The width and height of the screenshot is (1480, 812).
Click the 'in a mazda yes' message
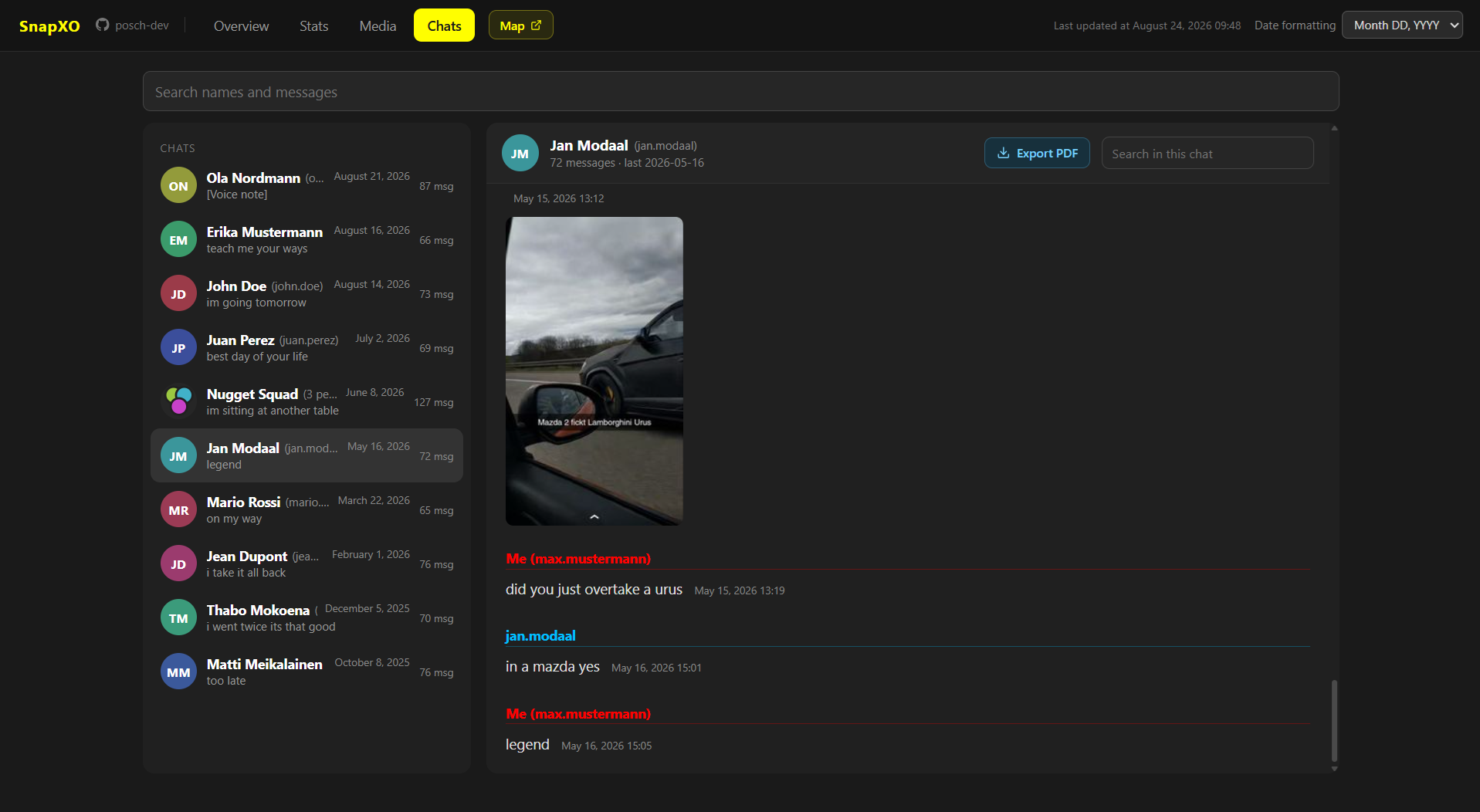(552, 667)
